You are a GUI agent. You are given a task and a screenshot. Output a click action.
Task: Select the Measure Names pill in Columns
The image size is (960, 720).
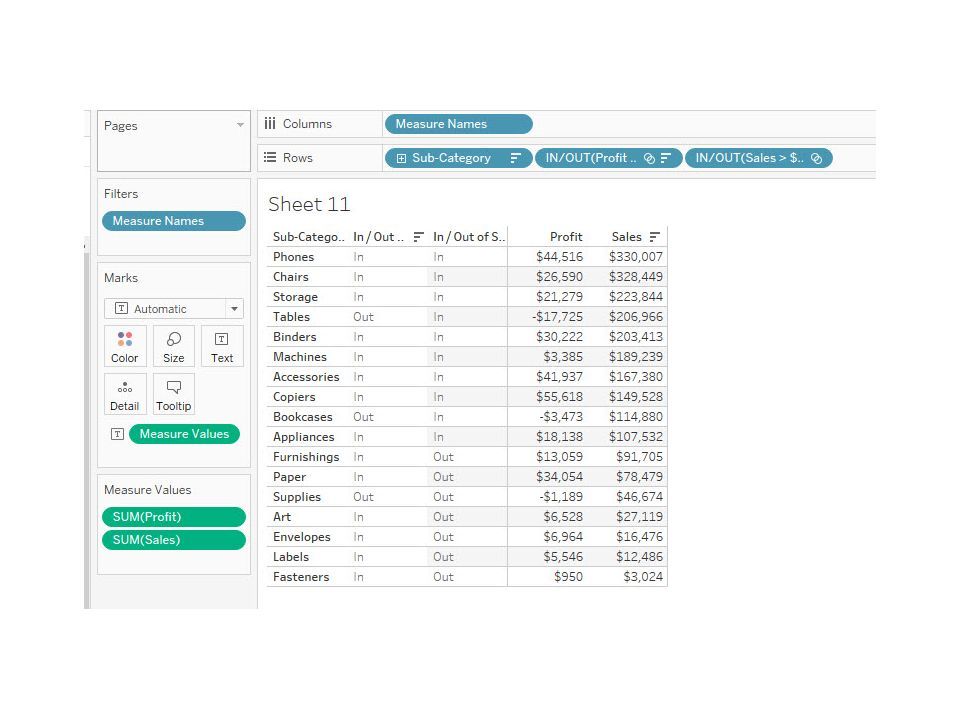pos(459,124)
